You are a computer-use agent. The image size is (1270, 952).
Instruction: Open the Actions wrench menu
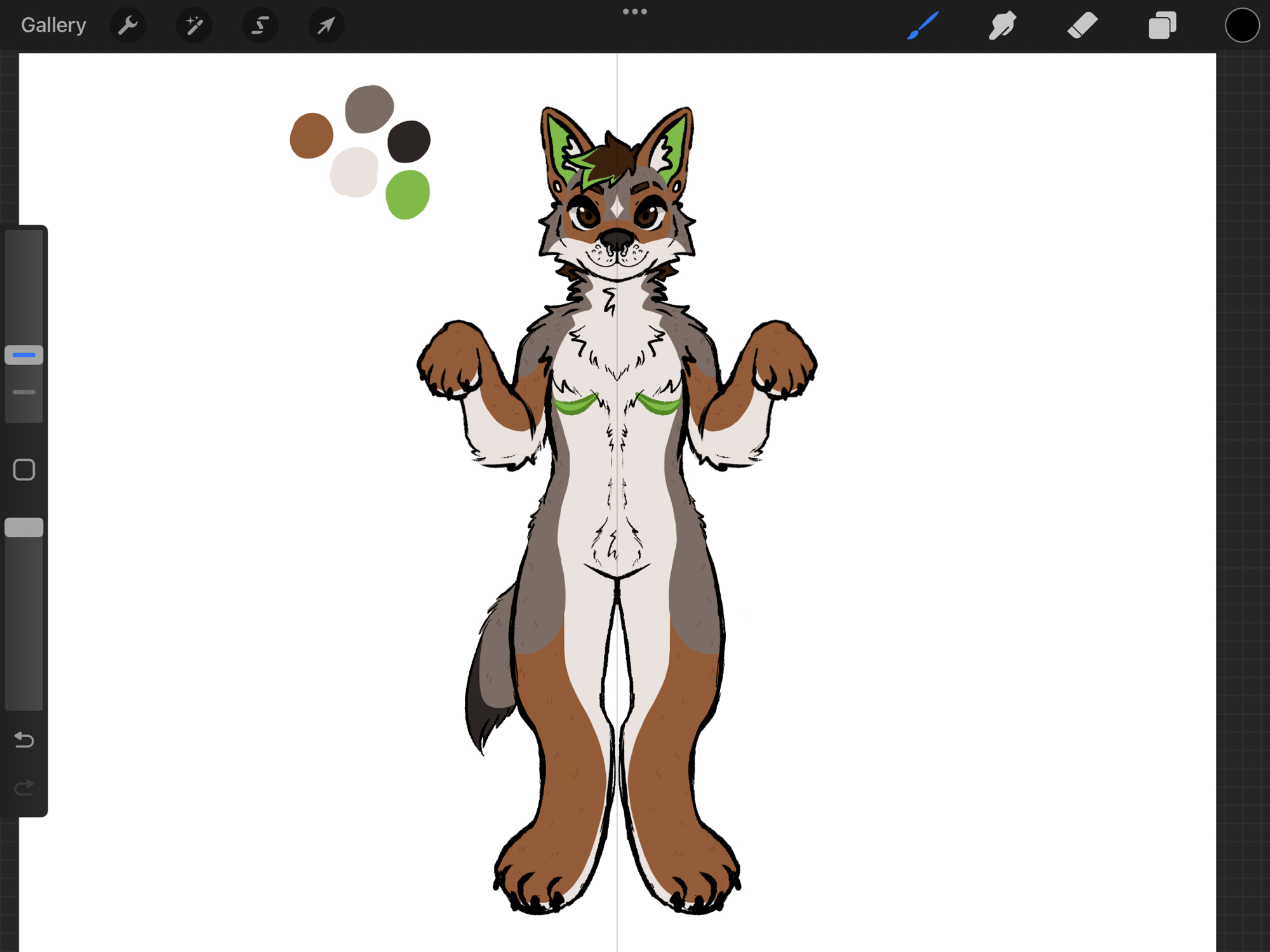(128, 25)
